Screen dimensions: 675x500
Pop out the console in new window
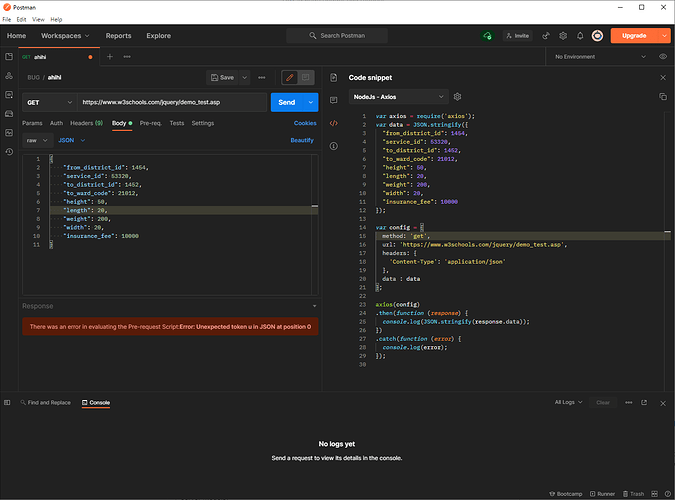pyautogui.click(x=644, y=403)
